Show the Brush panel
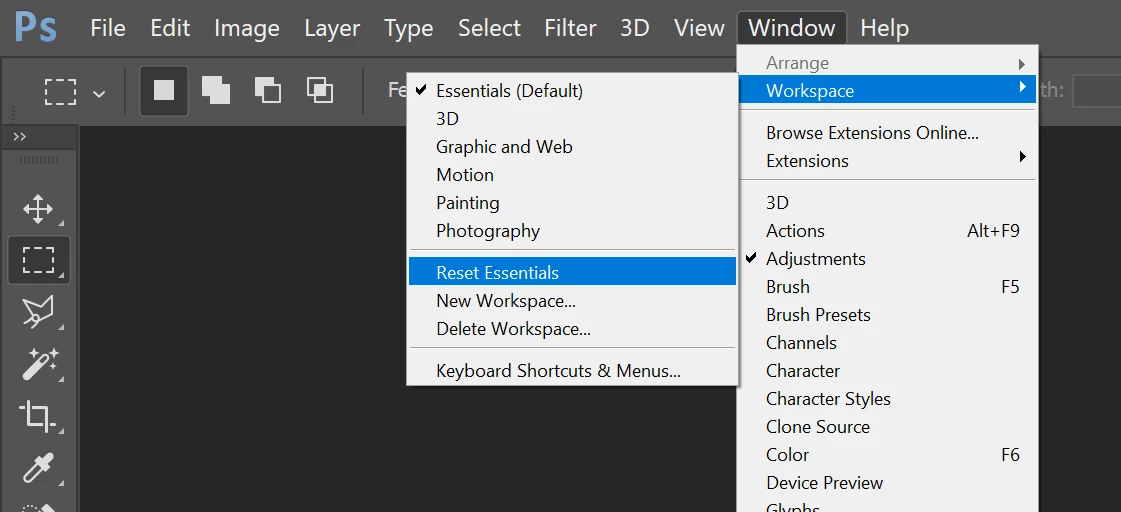 point(887,287)
